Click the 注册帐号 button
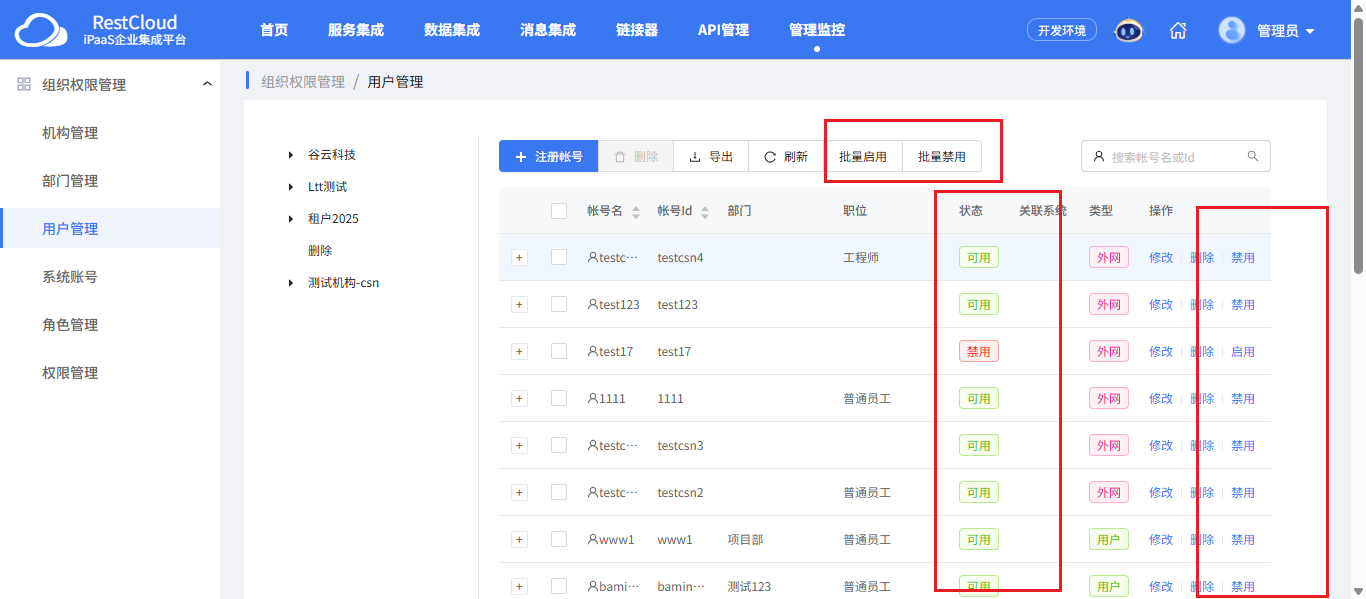This screenshot has width=1366, height=599. coord(548,157)
